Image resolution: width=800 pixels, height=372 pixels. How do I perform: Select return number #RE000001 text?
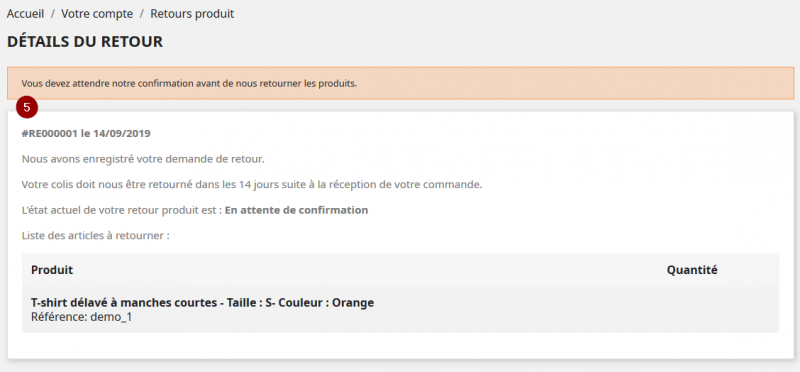pyautogui.click(x=49, y=134)
